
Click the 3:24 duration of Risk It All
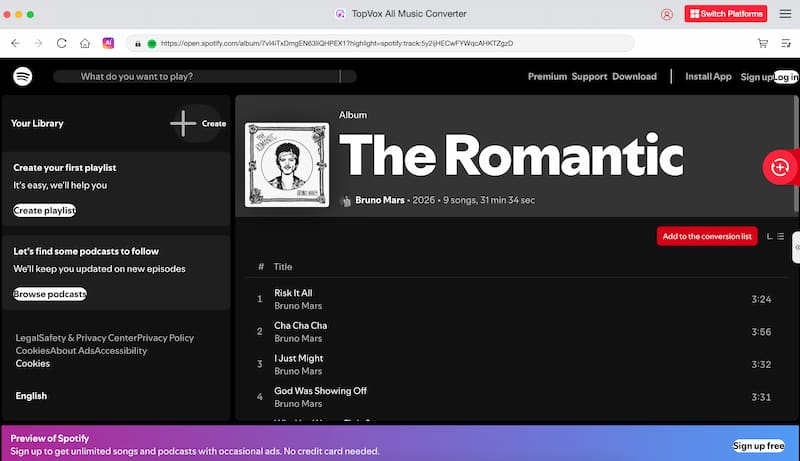pos(761,299)
